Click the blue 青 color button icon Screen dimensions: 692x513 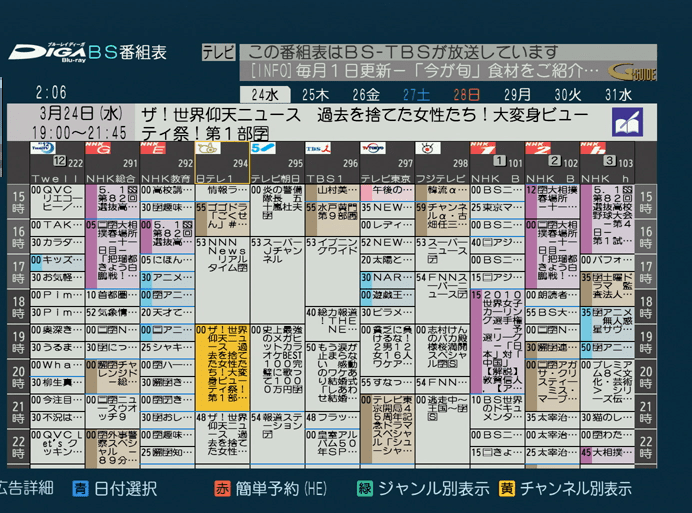pos(80,489)
